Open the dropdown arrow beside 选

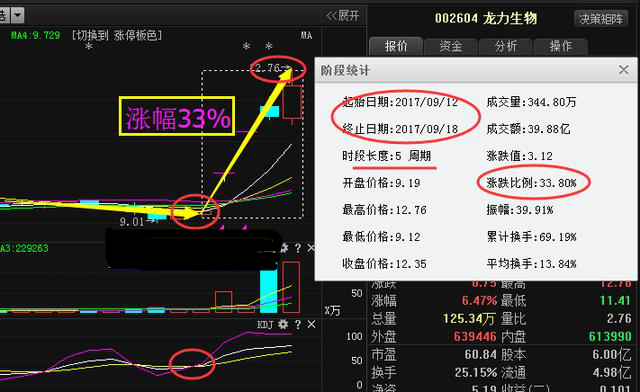18,16
